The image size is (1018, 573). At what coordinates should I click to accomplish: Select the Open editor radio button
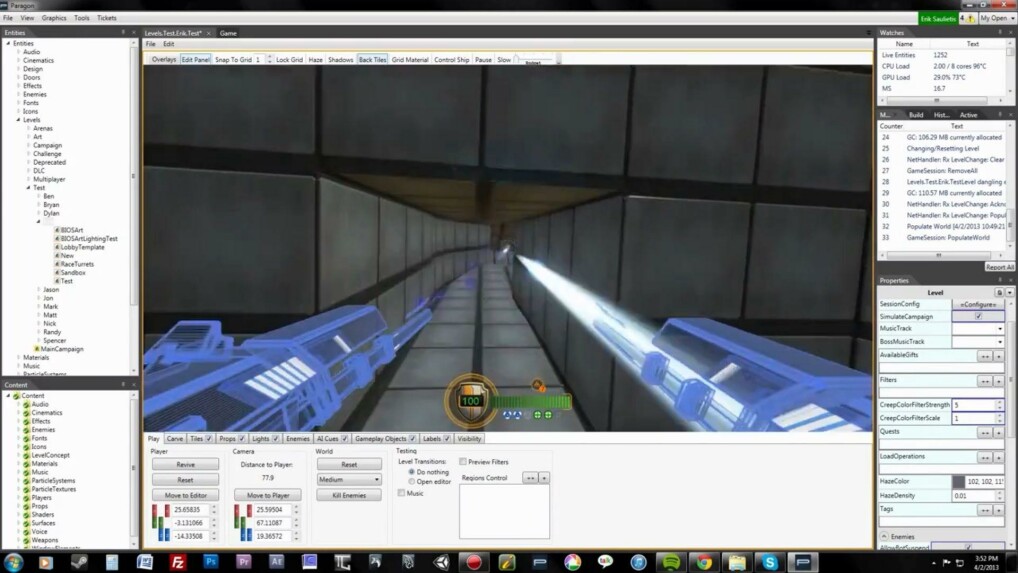click(412, 482)
